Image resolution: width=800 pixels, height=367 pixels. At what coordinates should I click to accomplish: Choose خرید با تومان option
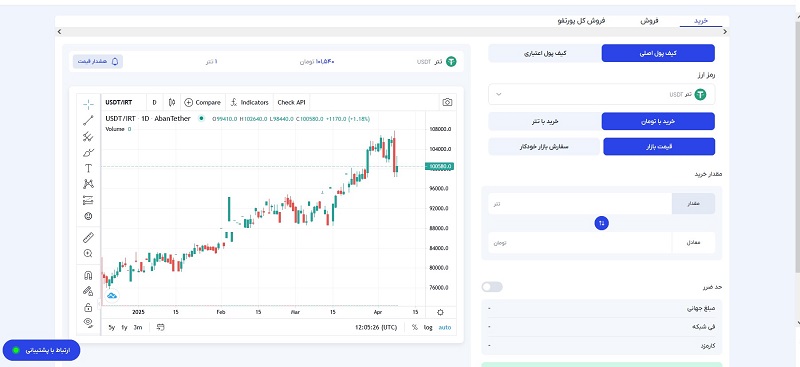(x=658, y=121)
